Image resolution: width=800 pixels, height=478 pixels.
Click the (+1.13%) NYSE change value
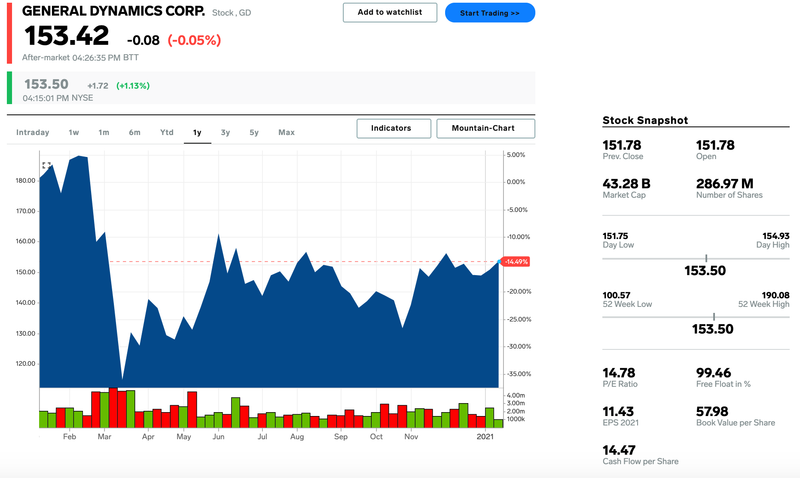[x=133, y=86]
